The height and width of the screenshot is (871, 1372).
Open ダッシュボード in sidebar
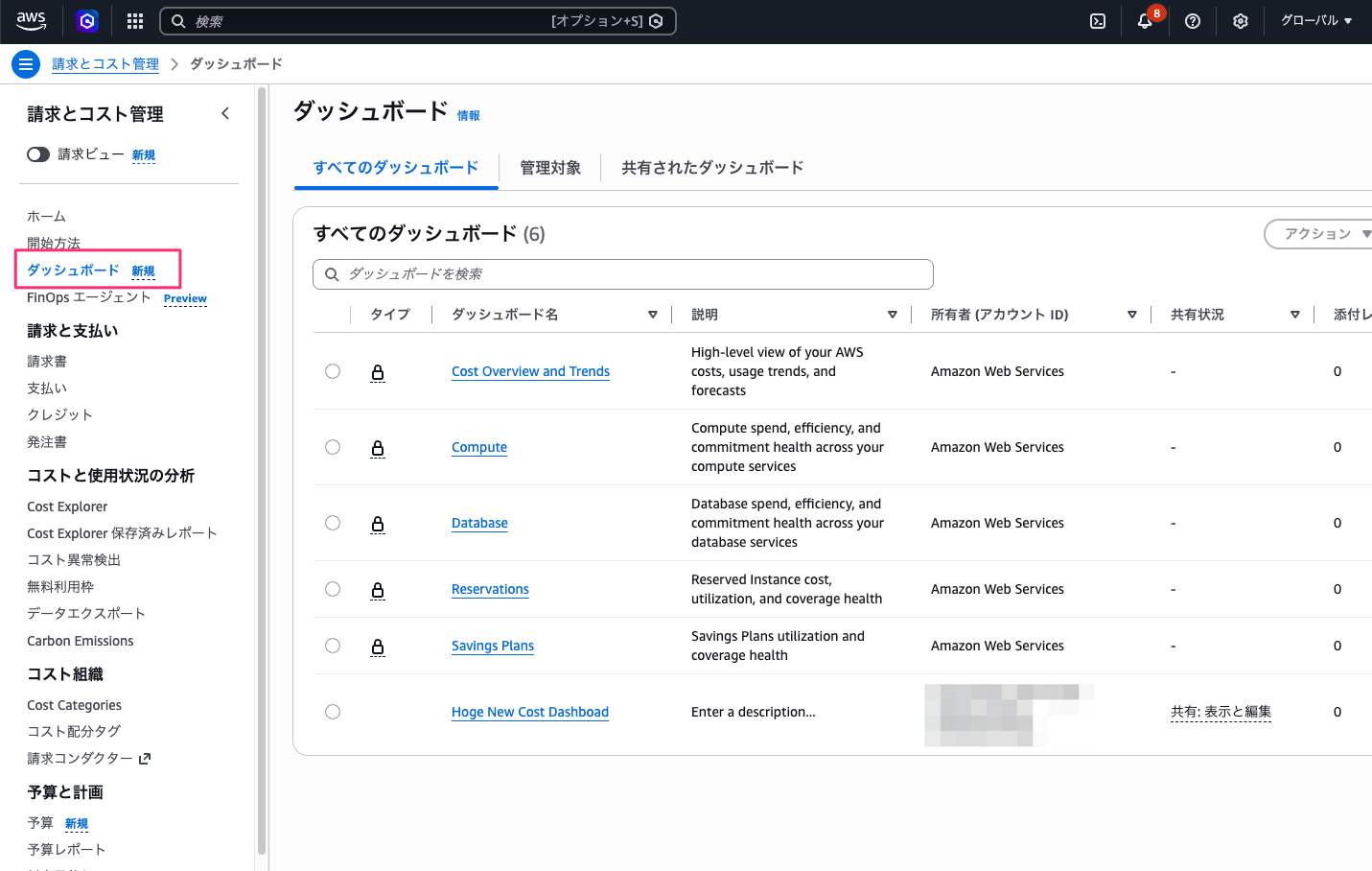click(x=73, y=271)
